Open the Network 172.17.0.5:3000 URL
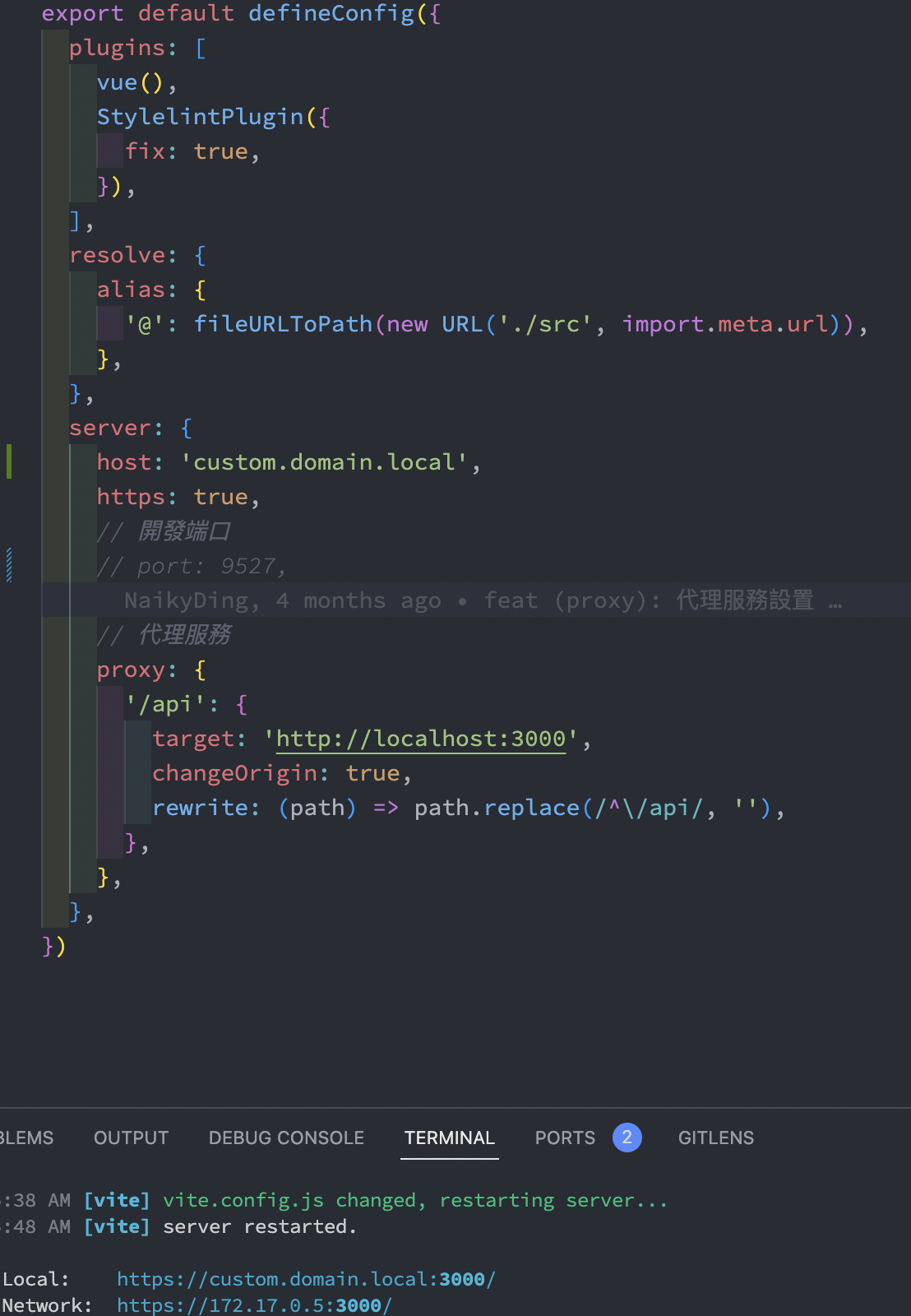The height and width of the screenshot is (1316, 911). coord(254,1305)
